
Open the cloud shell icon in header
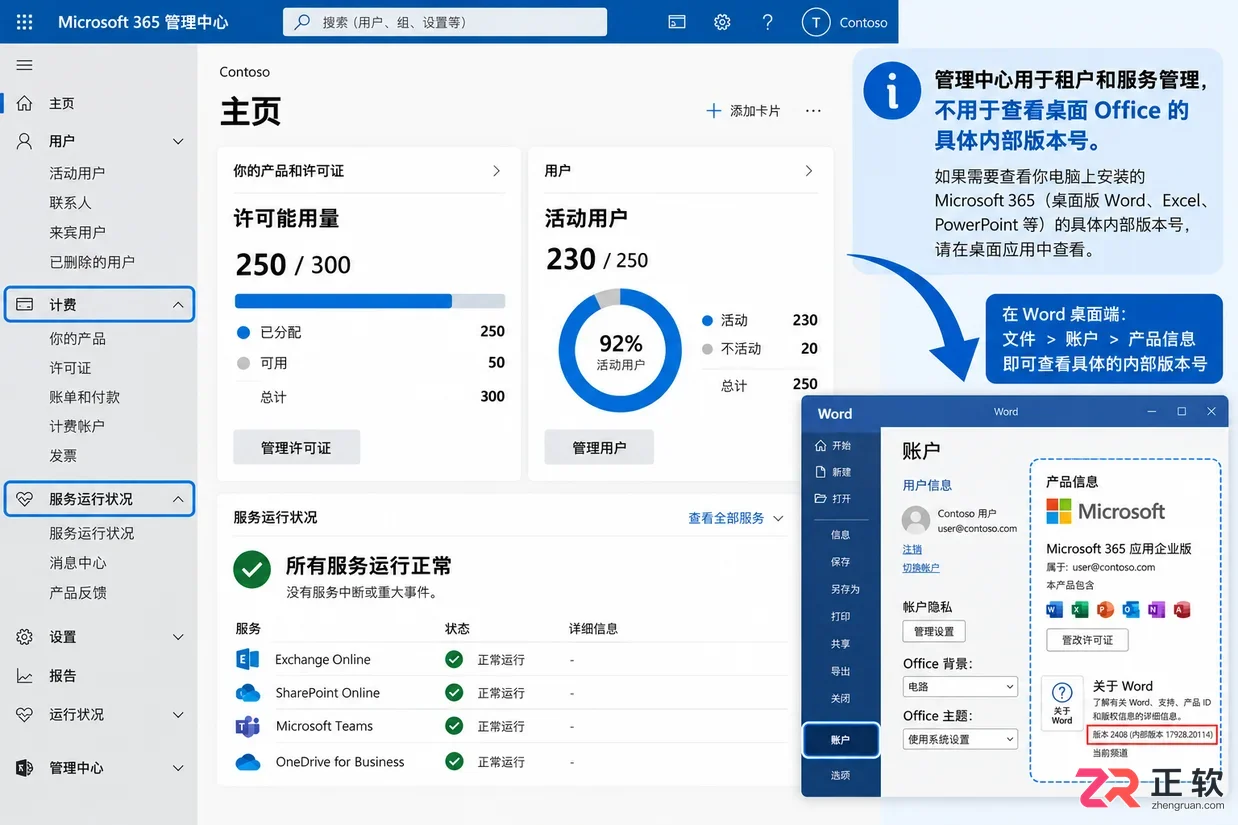tap(677, 22)
